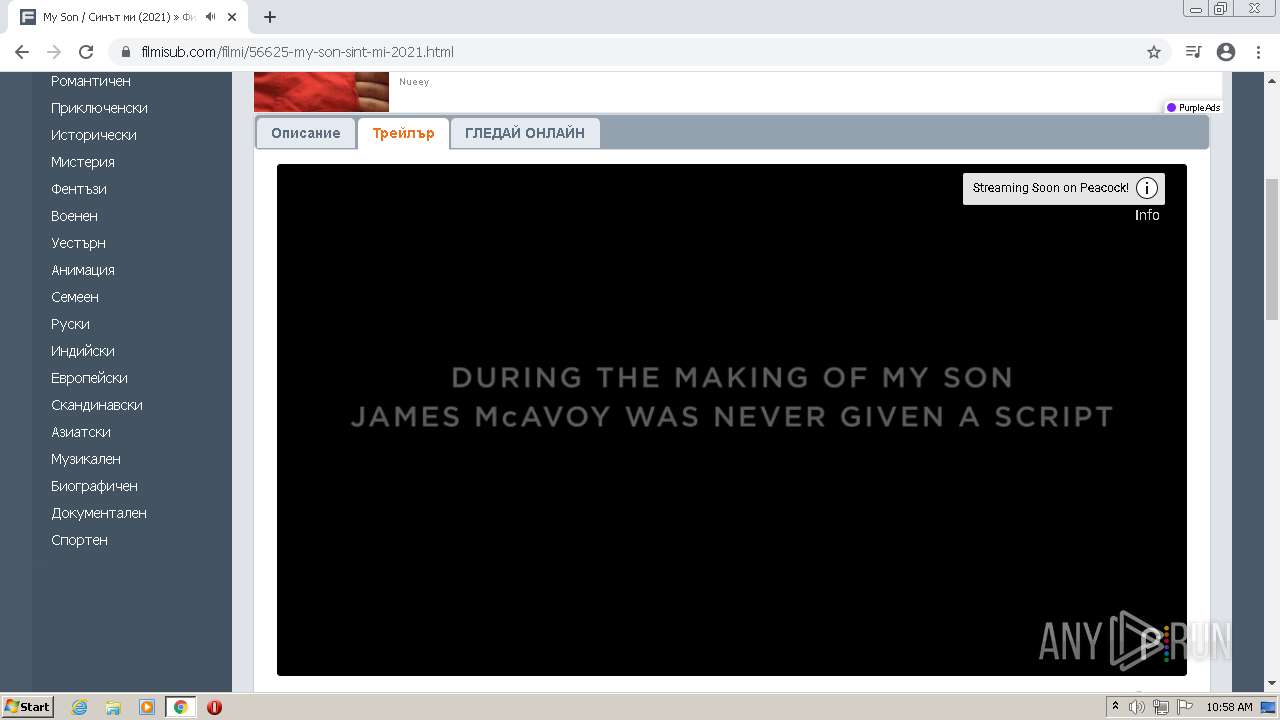This screenshot has height=720, width=1280.
Task: Open Chrome media control icon
Action: pos(1193,52)
